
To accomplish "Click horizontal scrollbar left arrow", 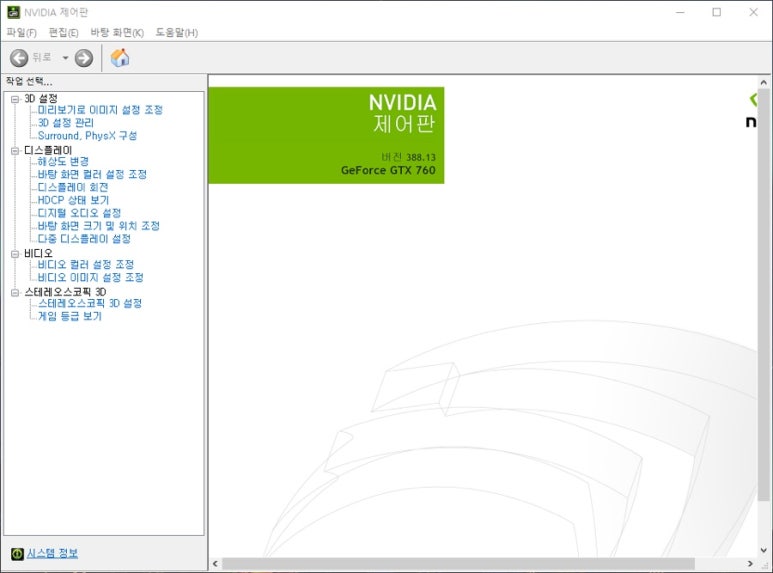I will point(215,563).
